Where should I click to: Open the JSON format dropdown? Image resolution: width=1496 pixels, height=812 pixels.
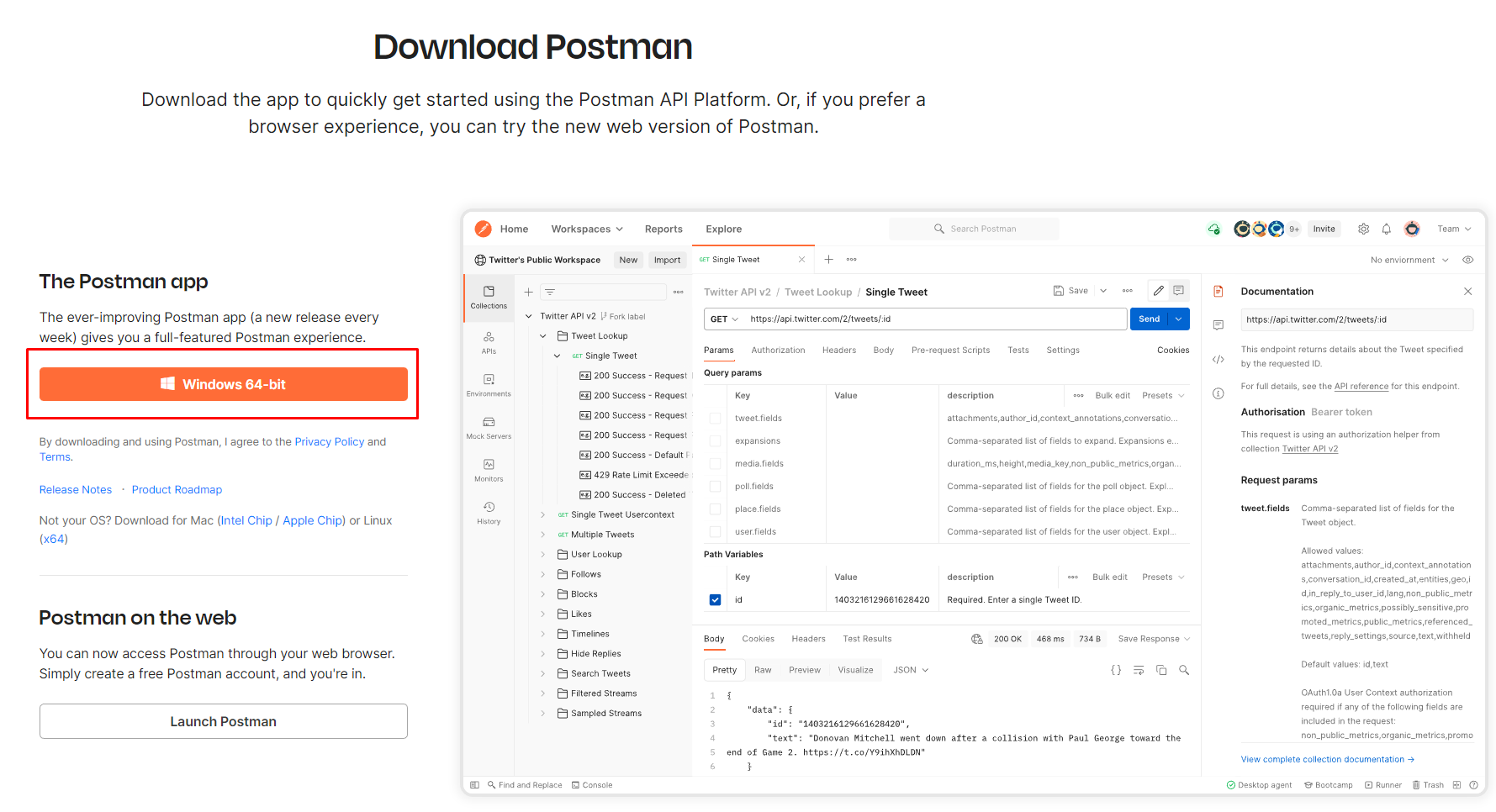[x=911, y=670]
